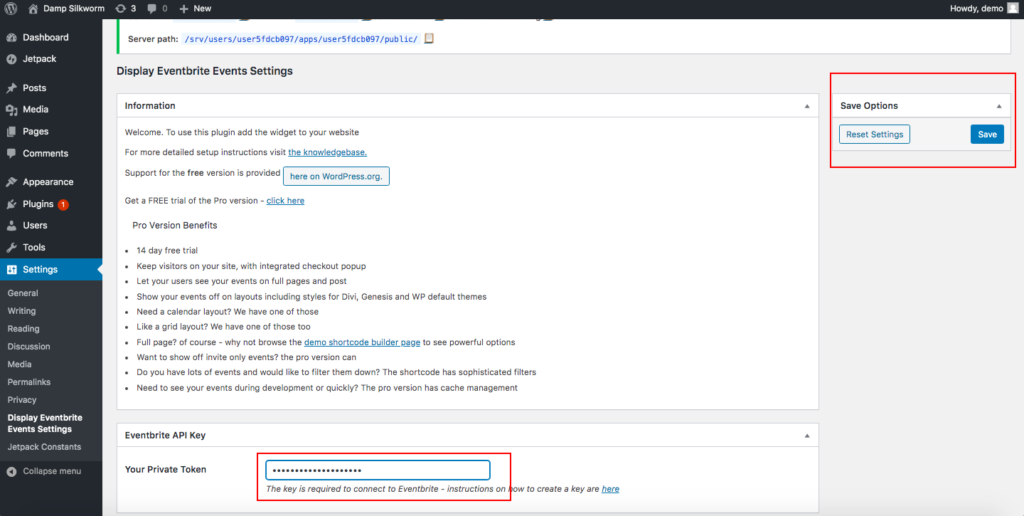This screenshot has height=516, width=1024.
Task: Collapse the Save Options panel
Action: 999,106
